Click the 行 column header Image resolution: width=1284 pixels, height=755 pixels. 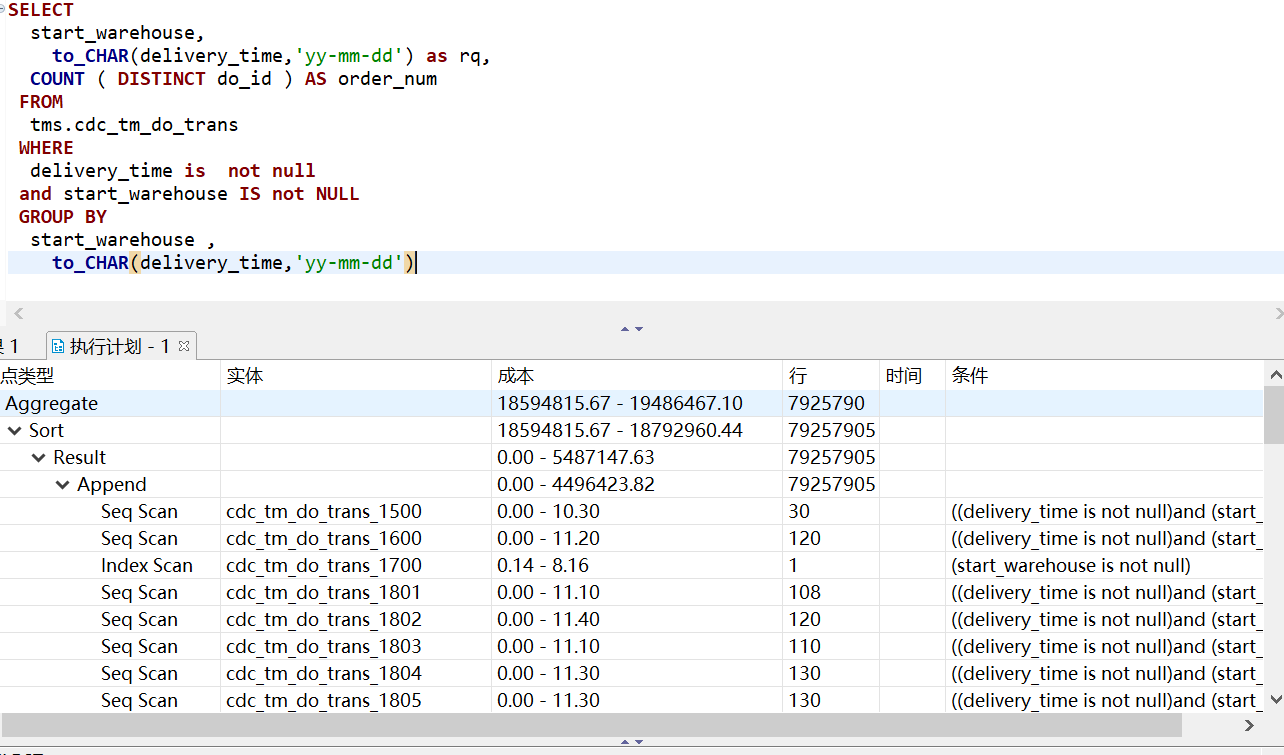(x=798, y=376)
